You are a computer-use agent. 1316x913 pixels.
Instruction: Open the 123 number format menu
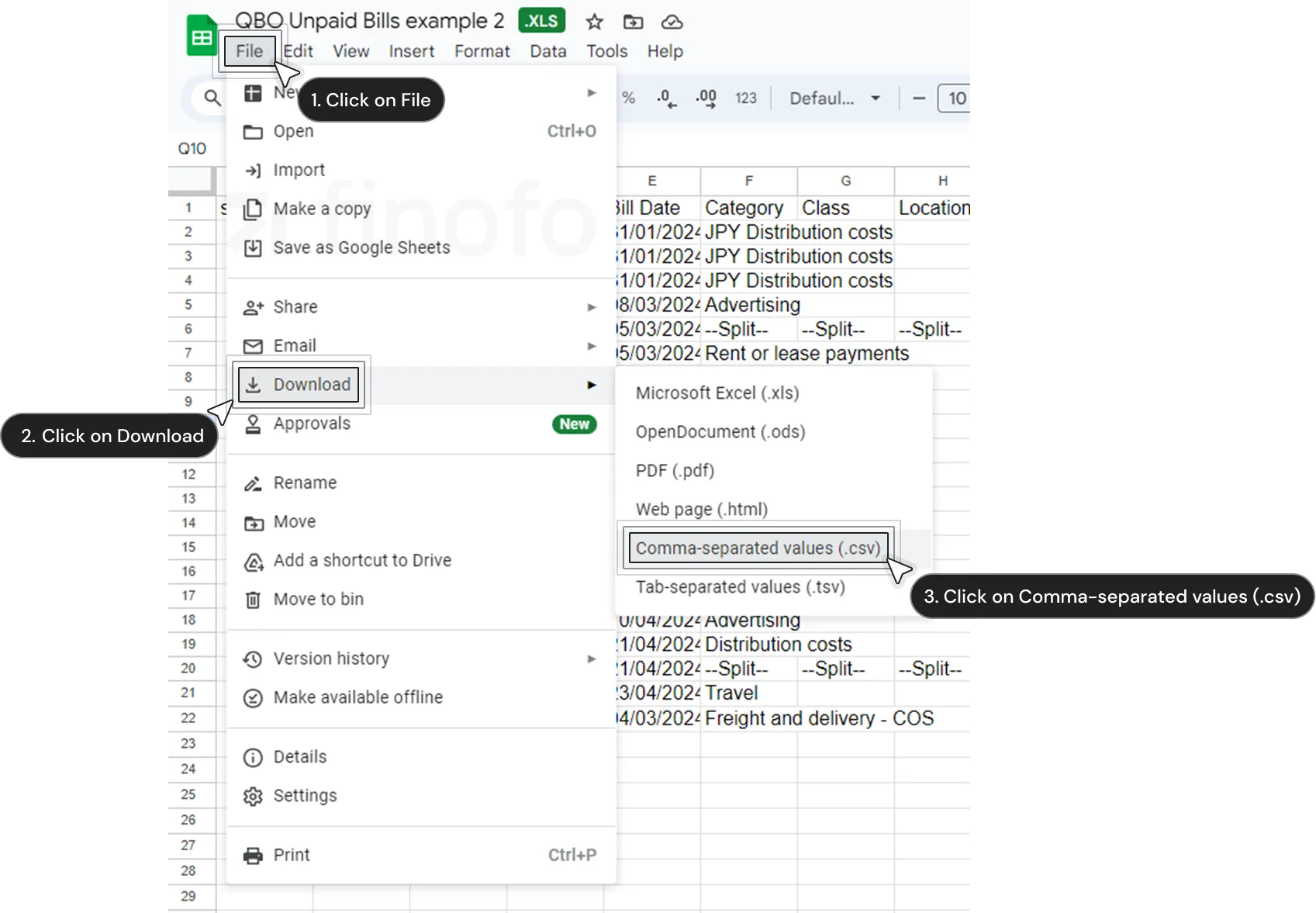click(x=746, y=99)
